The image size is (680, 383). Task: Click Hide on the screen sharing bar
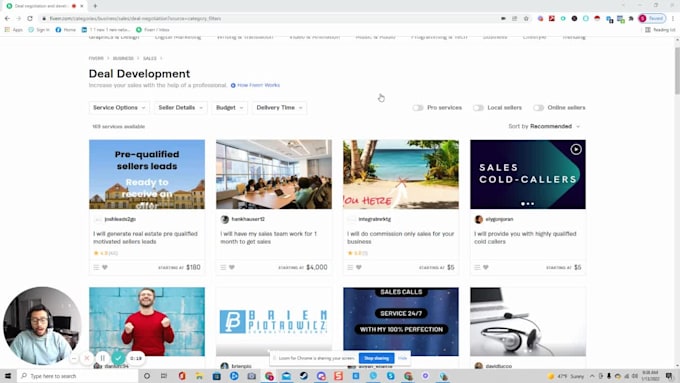point(402,358)
